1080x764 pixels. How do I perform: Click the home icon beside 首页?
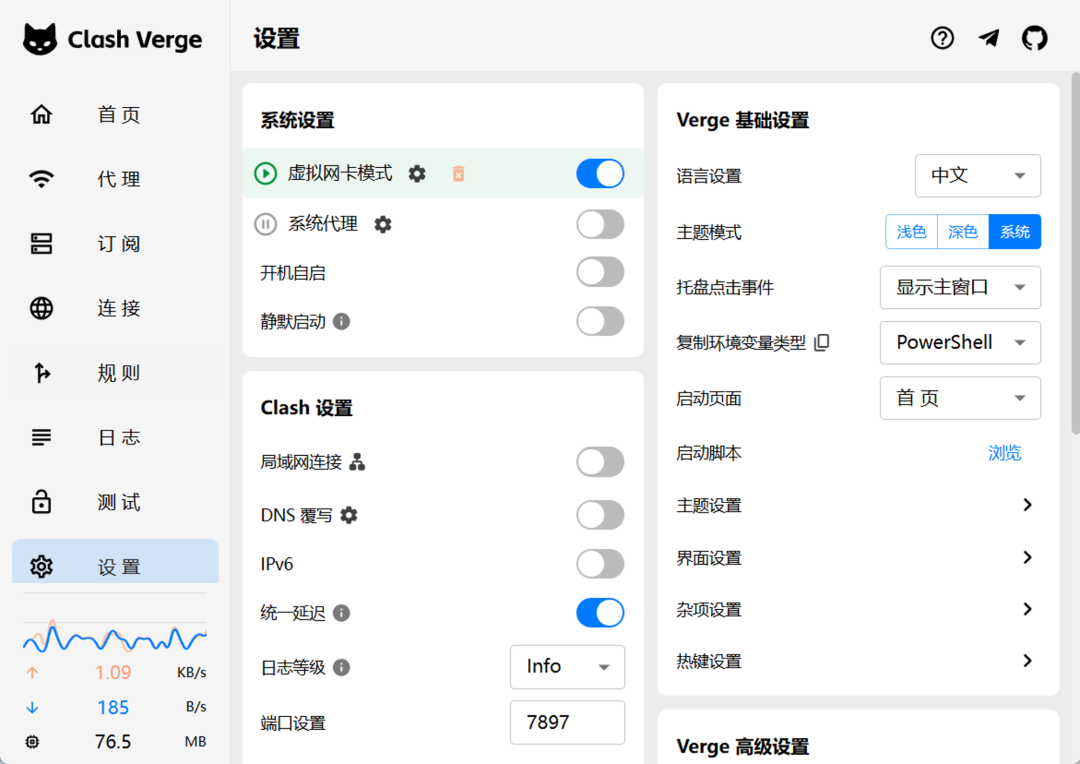(41, 114)
